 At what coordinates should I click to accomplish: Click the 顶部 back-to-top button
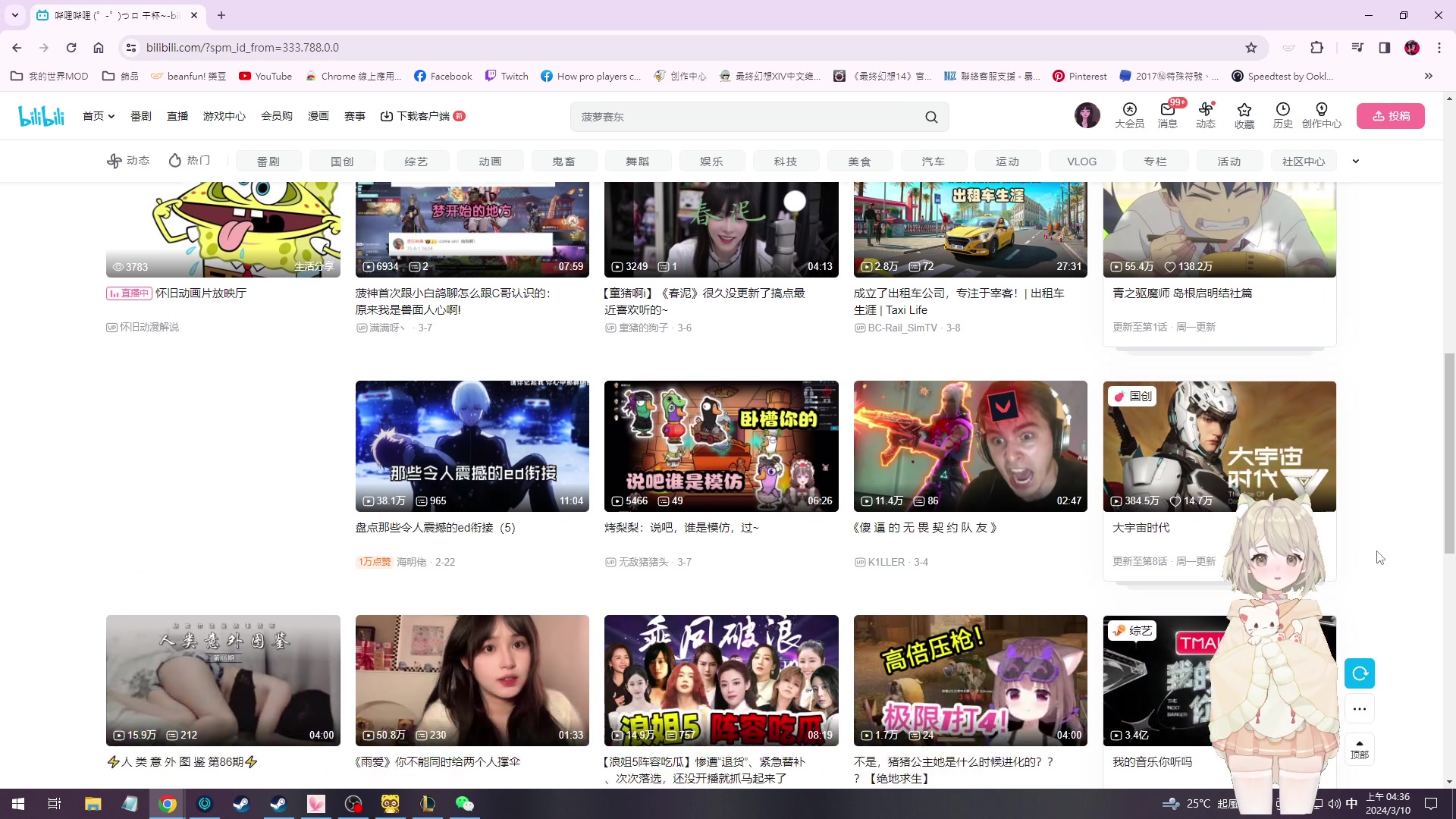click(x=1360, y=749)
